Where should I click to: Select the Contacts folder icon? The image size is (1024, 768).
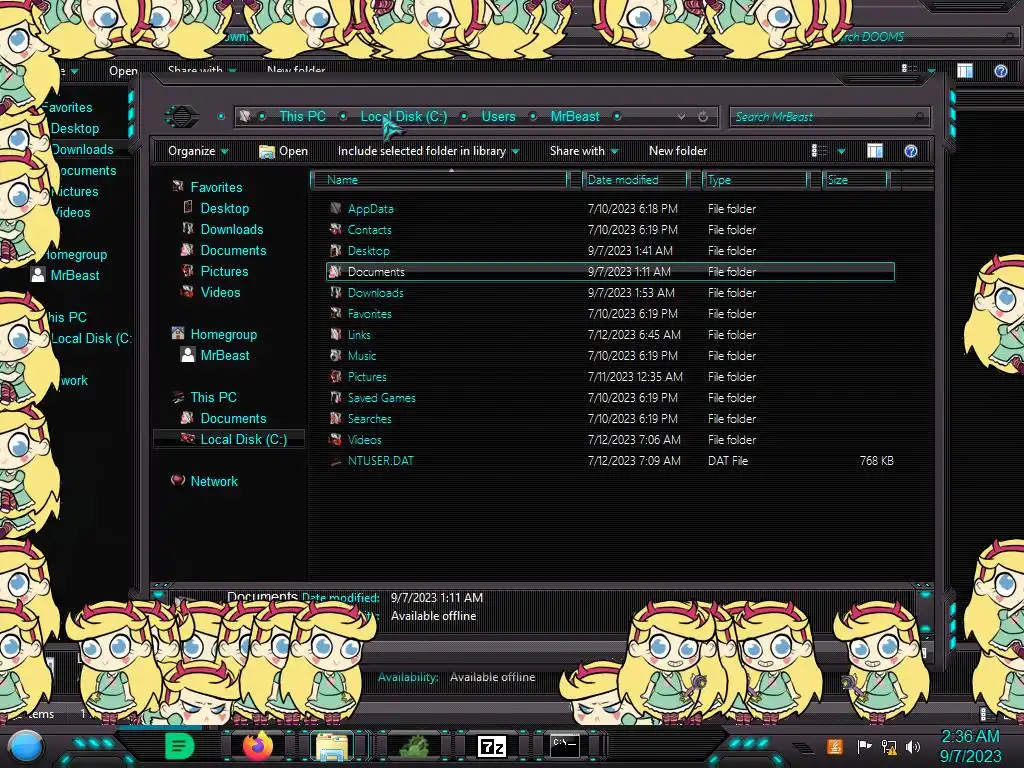tap(336, 229)
